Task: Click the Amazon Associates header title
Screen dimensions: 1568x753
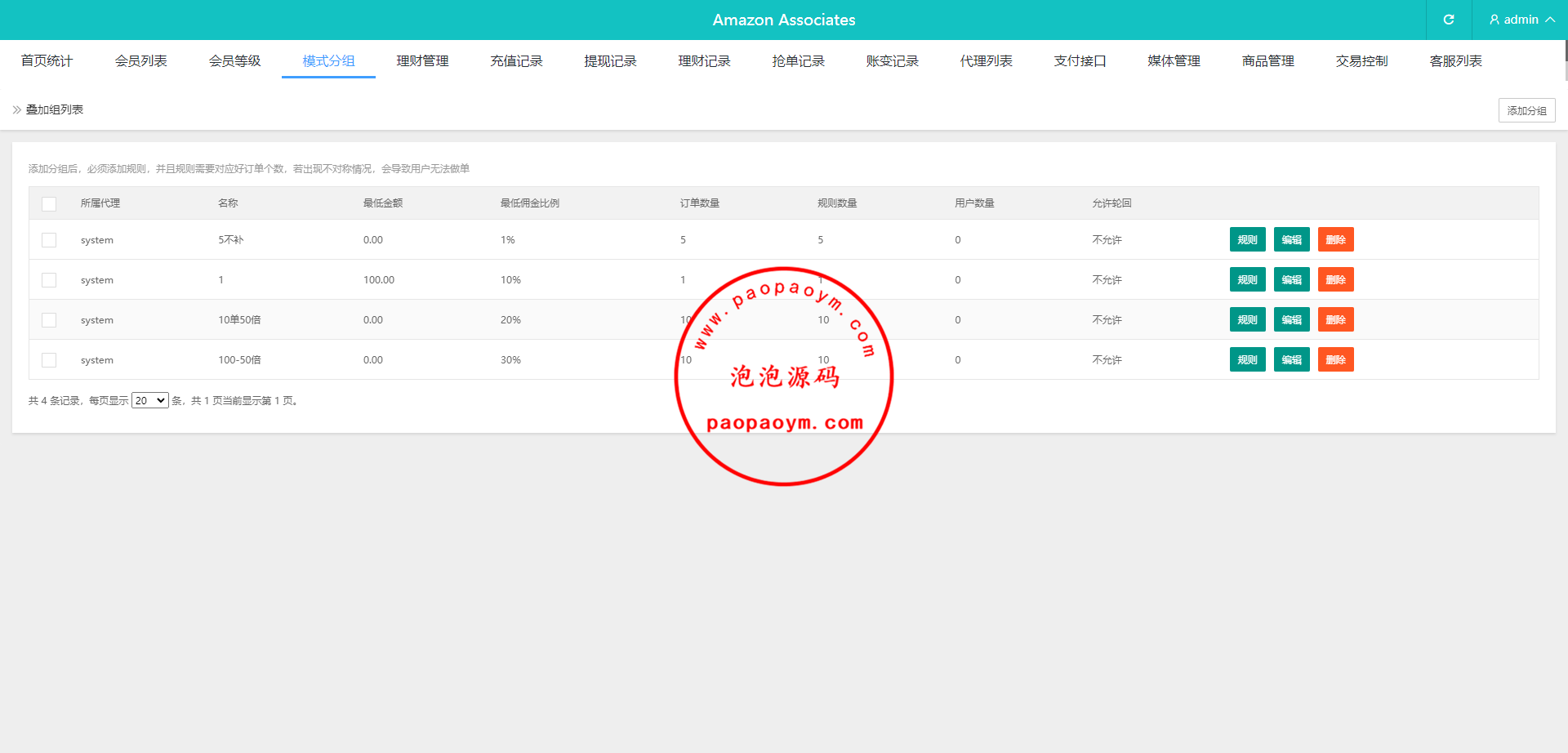Action: pyautogui.click(x=783, y=20)
